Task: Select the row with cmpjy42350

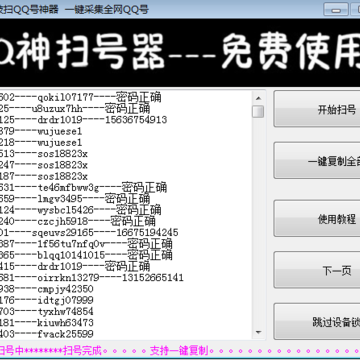Action: pyautogui.click(x=47, y=289)
